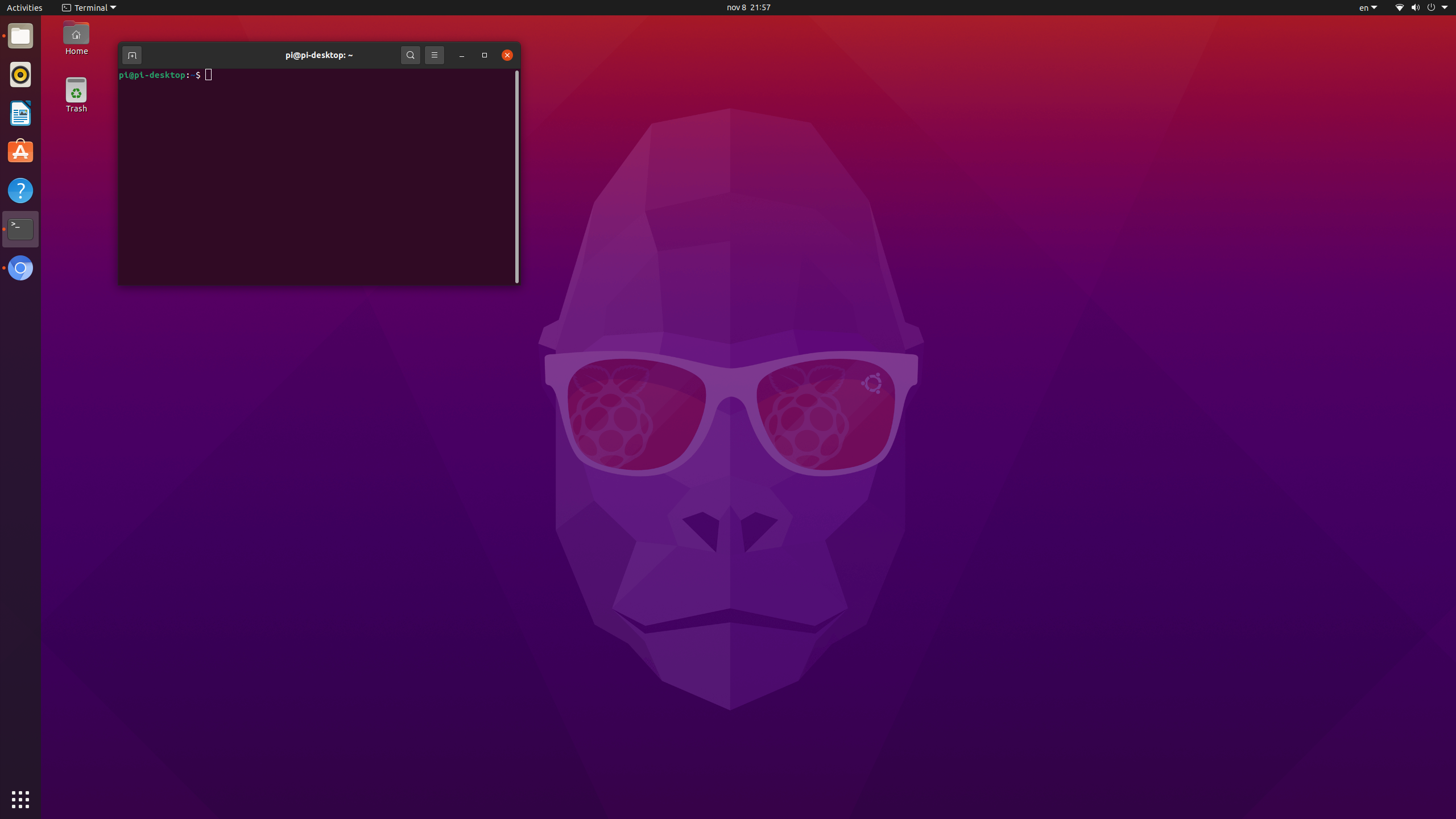The height and width of the screenshot is (819, 1456).
Task: Click the Terminal shortcut dock icon
Action: coord(20,228)
